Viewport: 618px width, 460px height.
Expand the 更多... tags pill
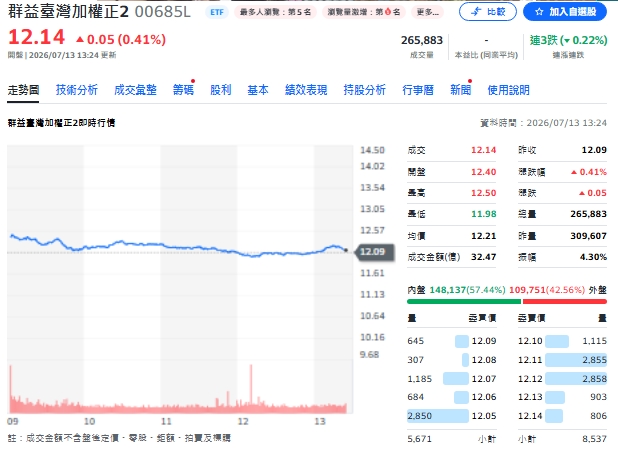pyautogui.click(x=428, y=12)
